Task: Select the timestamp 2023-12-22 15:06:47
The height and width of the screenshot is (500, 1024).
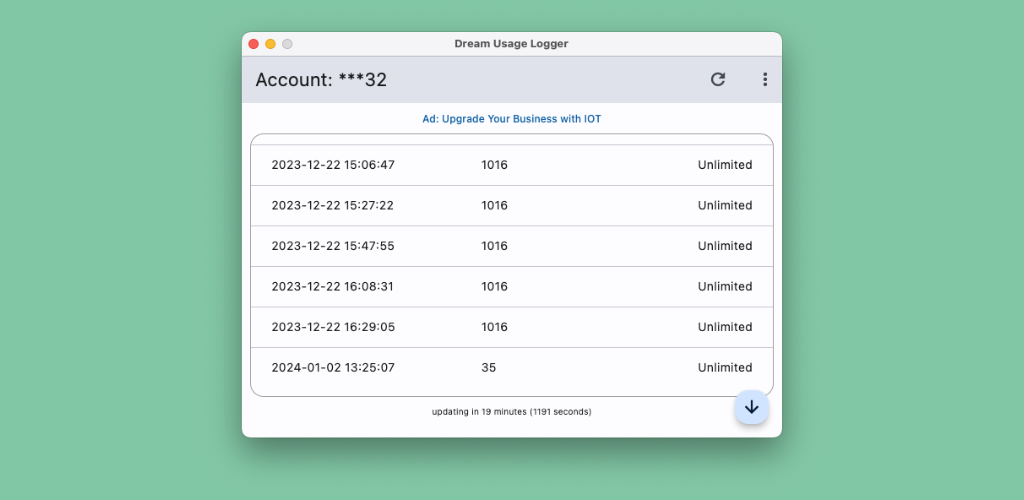Action: click(333, 165)
